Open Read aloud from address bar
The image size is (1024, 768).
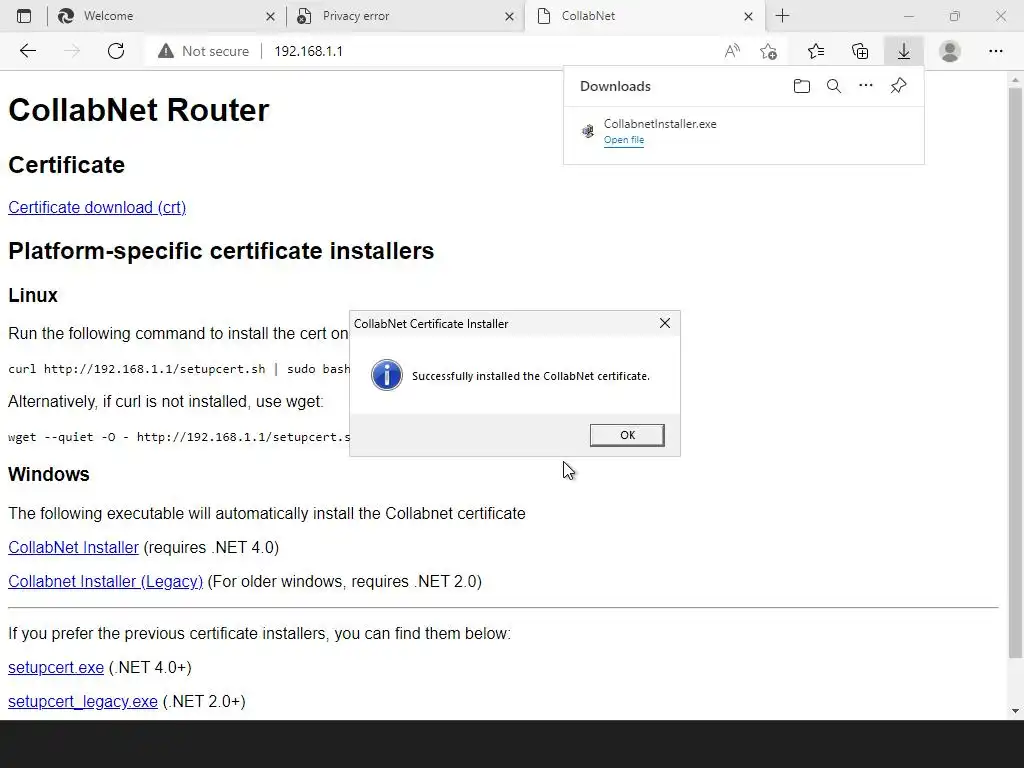coord(732,51)
